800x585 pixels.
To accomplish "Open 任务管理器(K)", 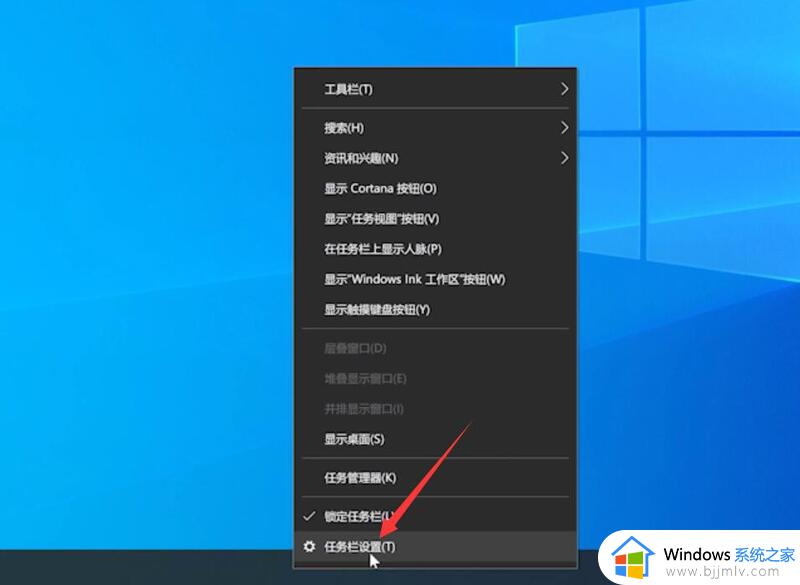I will pyautogui.click(x=435, y=478).
